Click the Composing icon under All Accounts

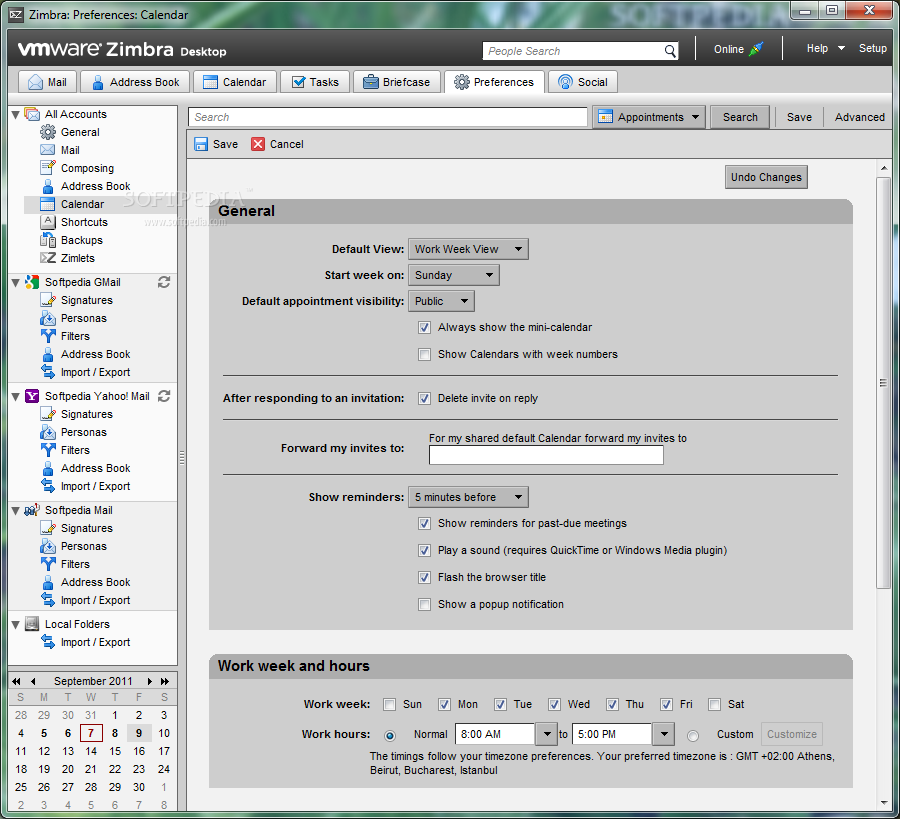48,168
